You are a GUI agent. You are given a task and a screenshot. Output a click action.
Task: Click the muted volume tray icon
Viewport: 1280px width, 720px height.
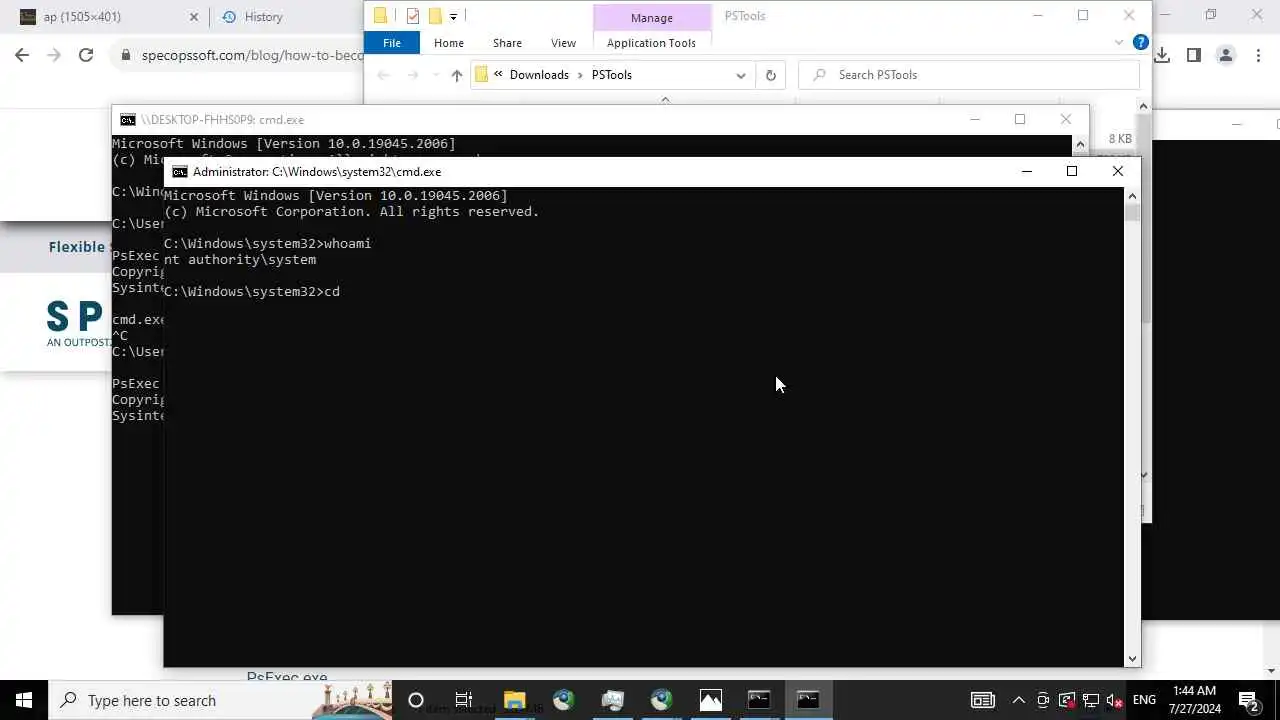point(1114,700)
